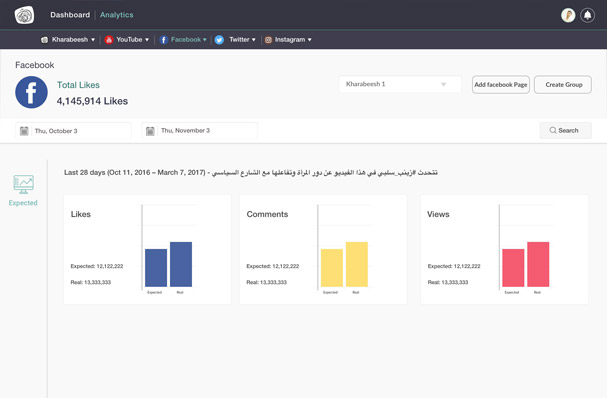Go to the Dashboard tab
607x398 pixels.
70,15
